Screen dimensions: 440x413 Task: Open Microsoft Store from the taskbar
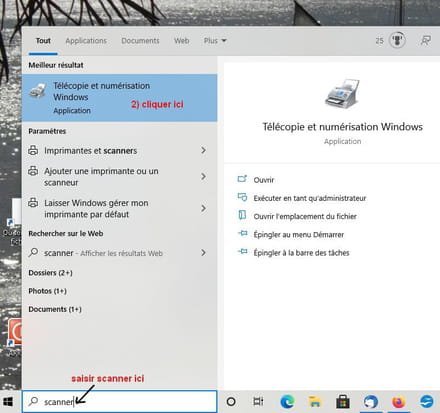(x=343, y=402)
